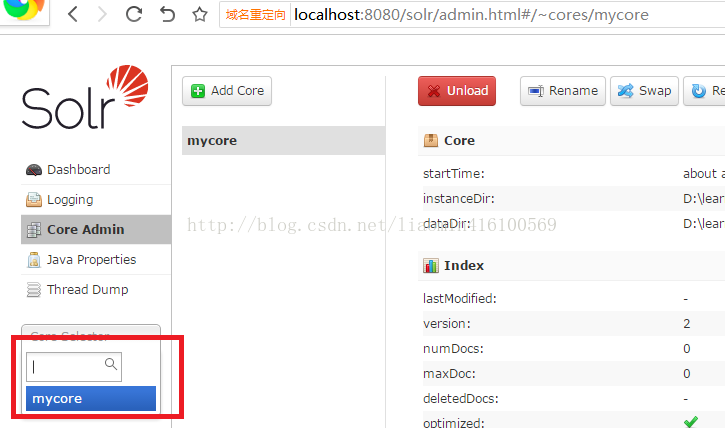Click the Core section package icon
Image resolution: width=725 pixels, height=428 pixels.
tap(430, 141)
